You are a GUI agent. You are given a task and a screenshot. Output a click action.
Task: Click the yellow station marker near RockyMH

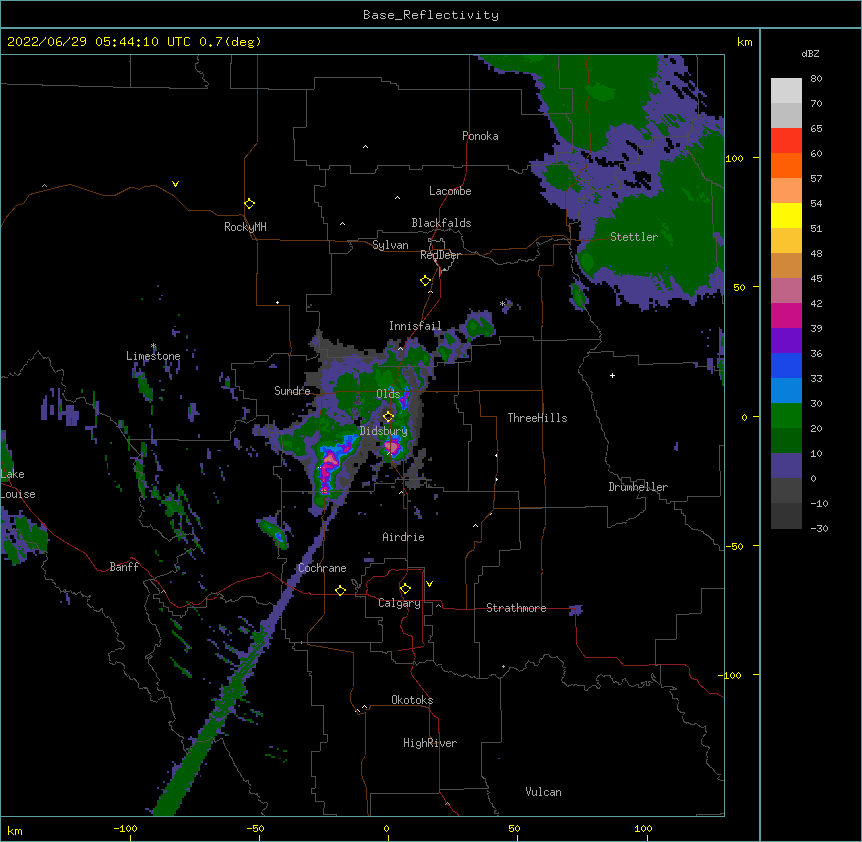pyautogui.click(x=249, y=203)
